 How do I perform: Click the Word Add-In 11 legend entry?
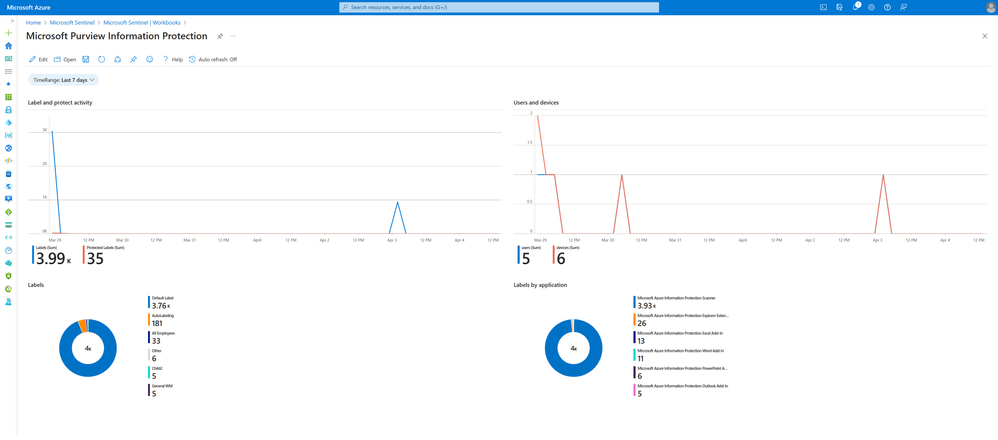[678, 355]
